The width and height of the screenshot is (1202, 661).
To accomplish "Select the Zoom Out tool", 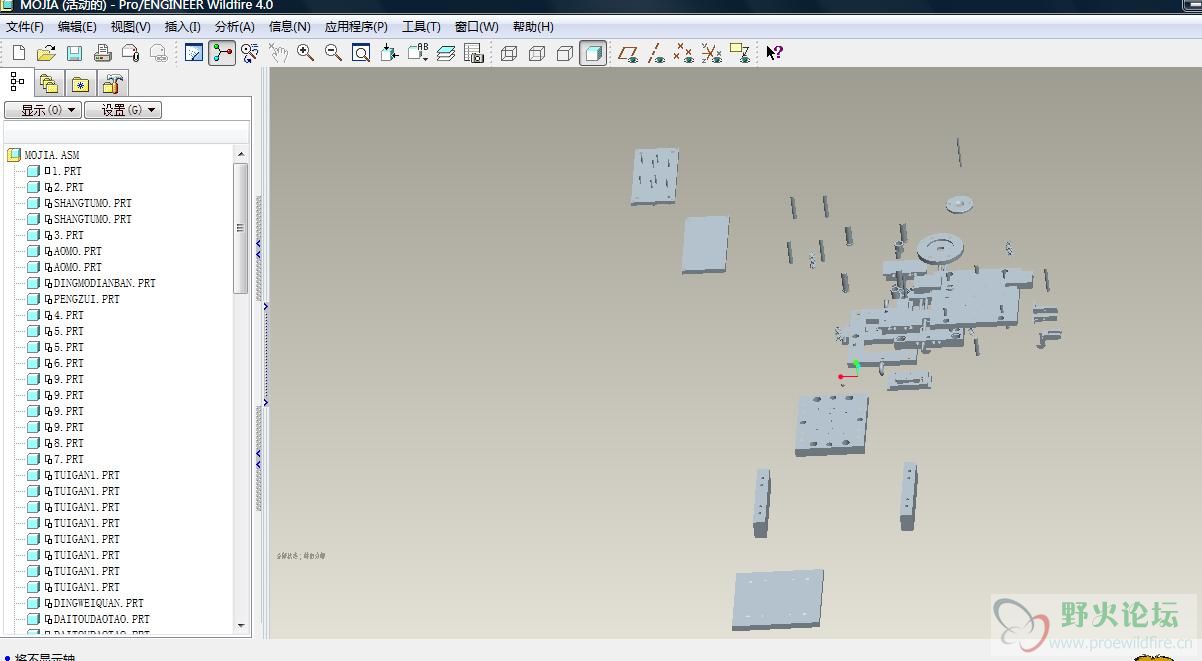I will (333, 53).
